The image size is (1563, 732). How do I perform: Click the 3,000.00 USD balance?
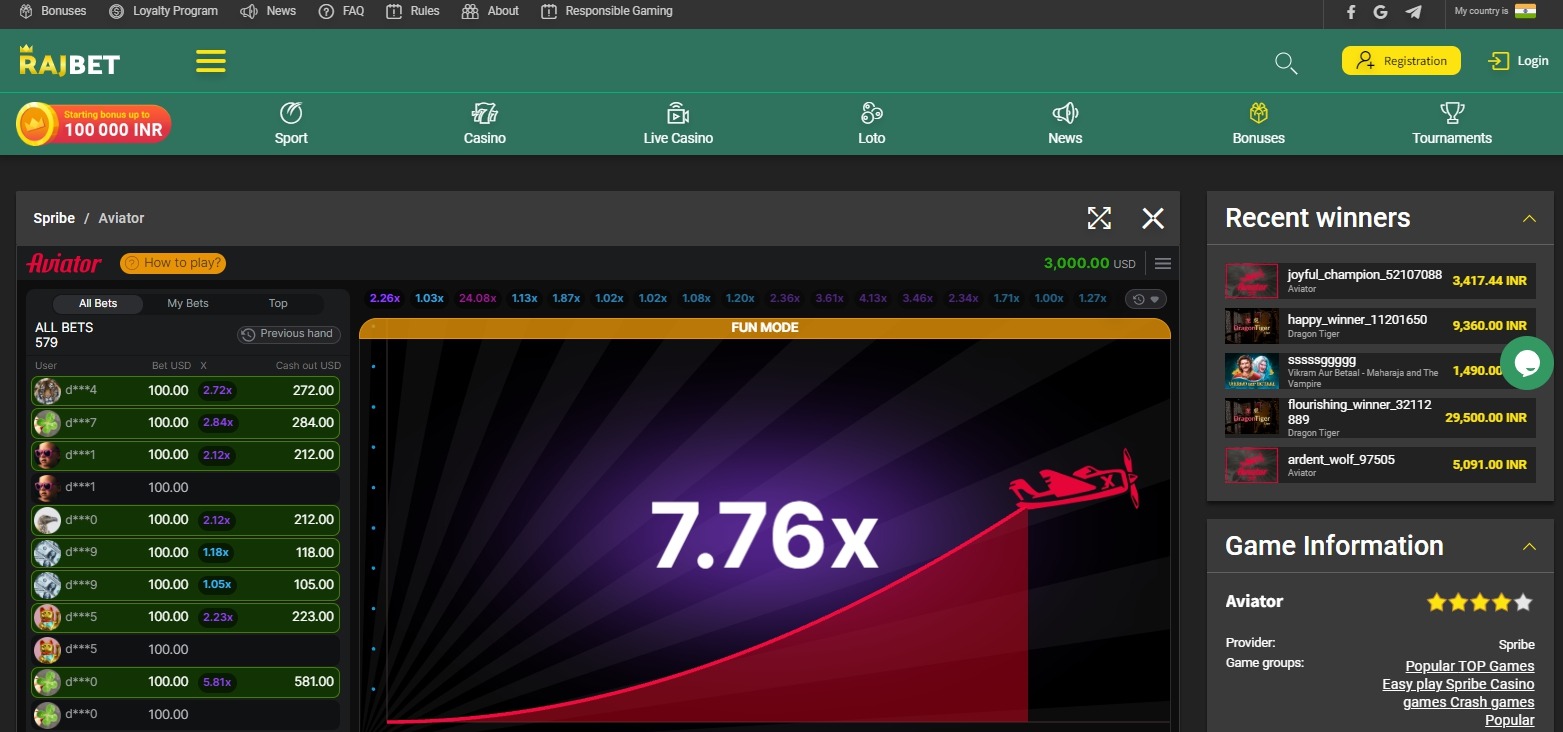pyautogui.click(x=1089, y=263)
